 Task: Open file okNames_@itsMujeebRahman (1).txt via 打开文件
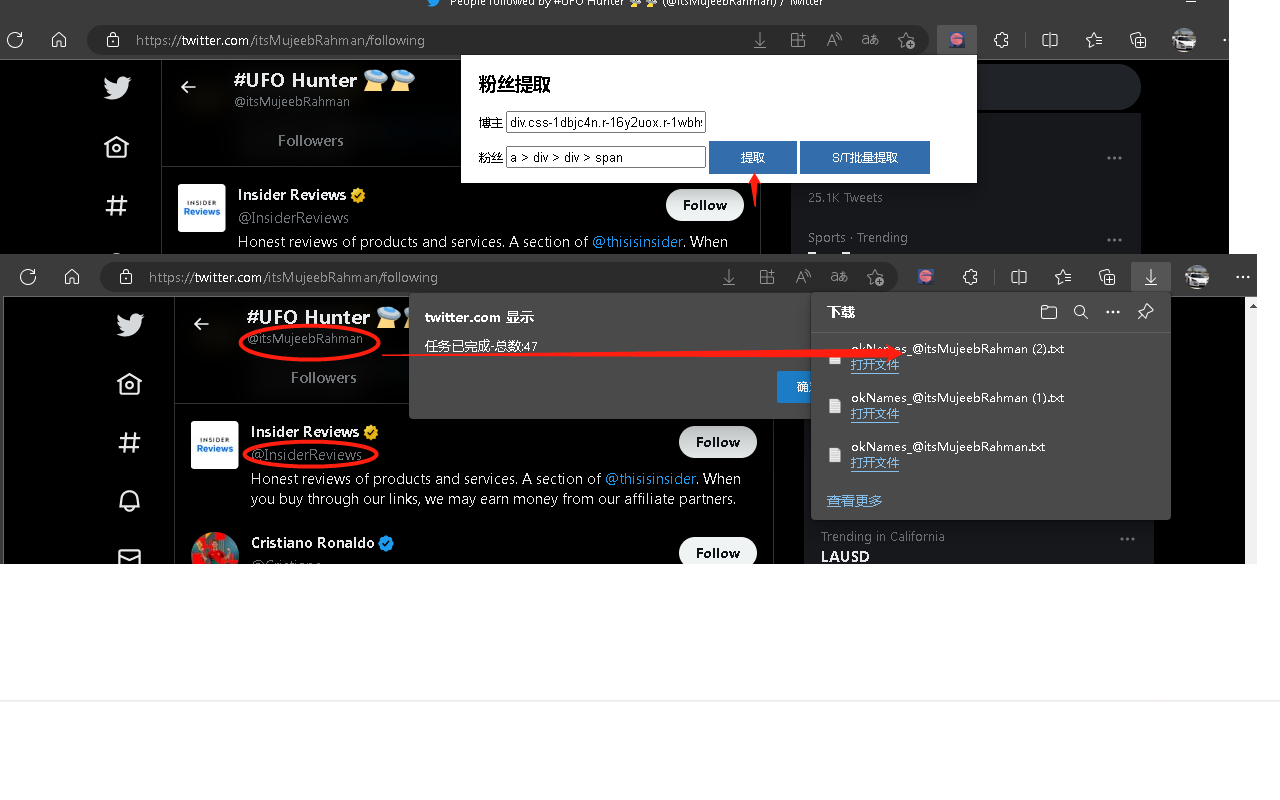click(x=875, y=414)
